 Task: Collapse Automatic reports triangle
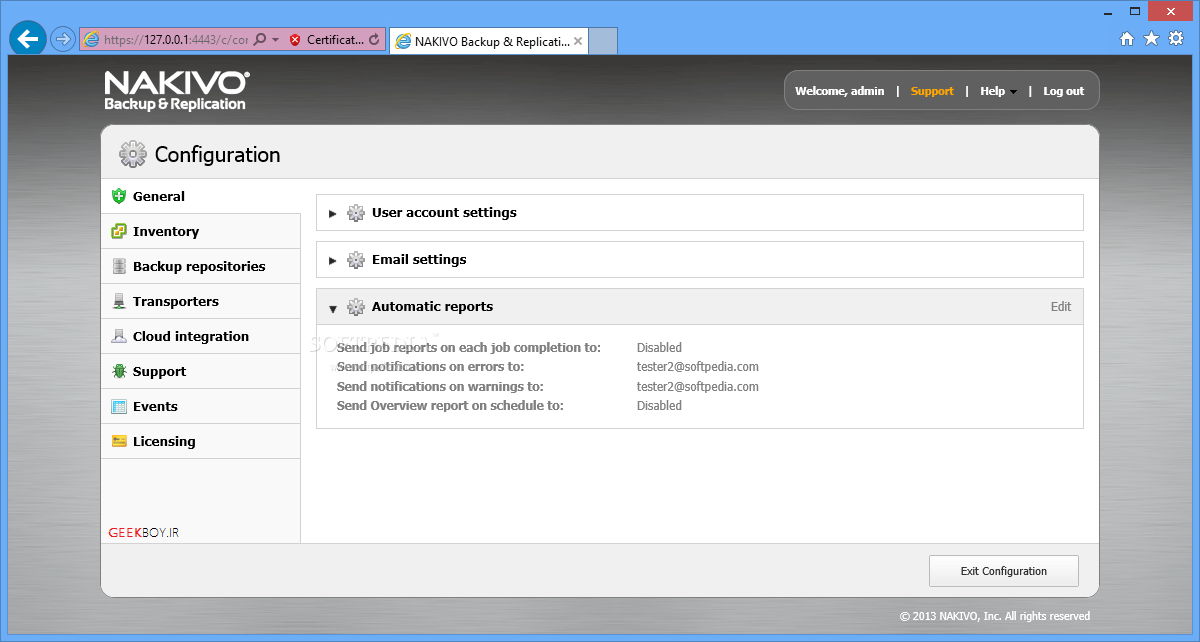click(x=333, y=308)
